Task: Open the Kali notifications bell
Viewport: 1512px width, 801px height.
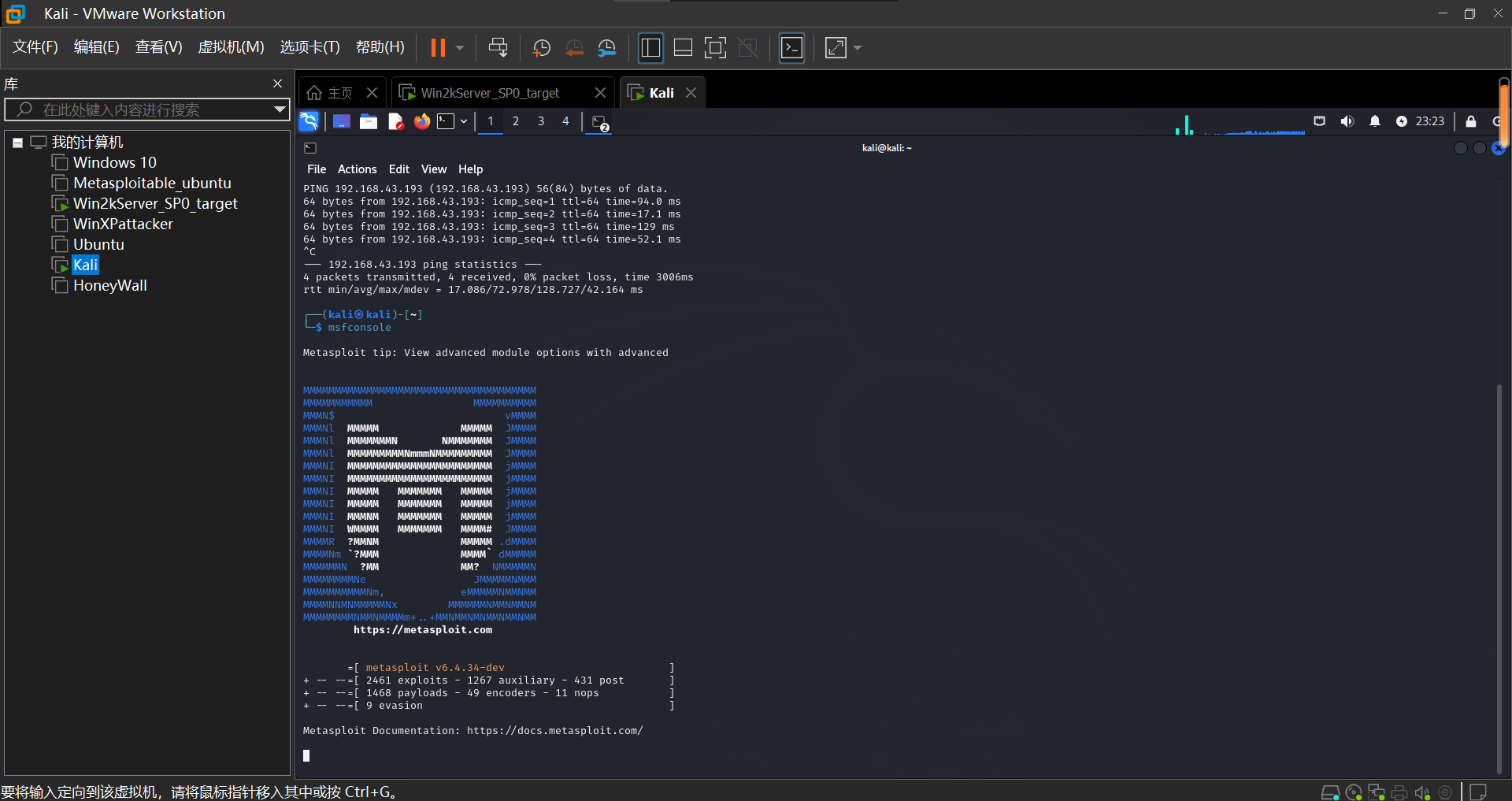Action: point(1374,121)
